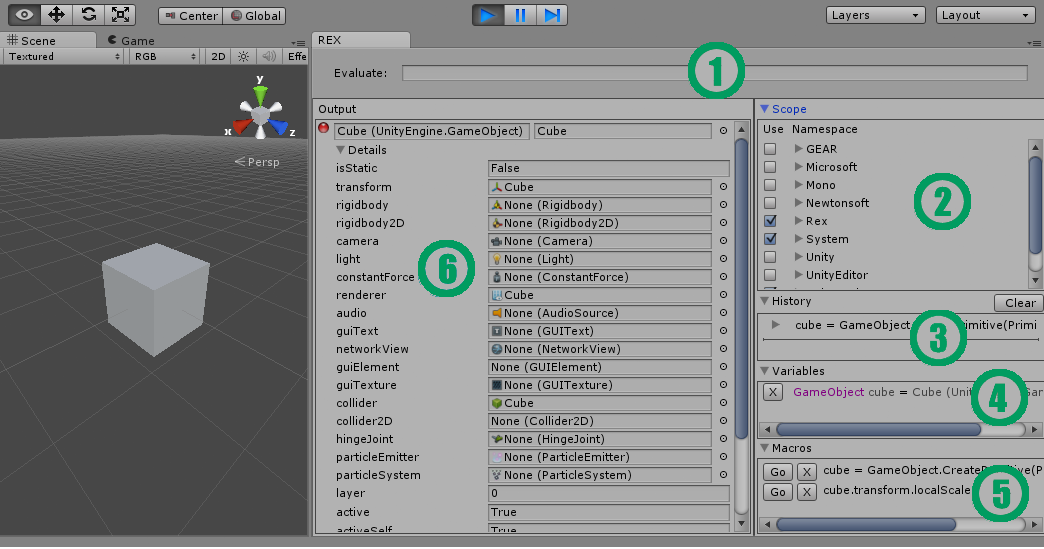Toggle the Global rotation mode button
This screenshot has width=1044, height=549.
(x=255, y=16)
